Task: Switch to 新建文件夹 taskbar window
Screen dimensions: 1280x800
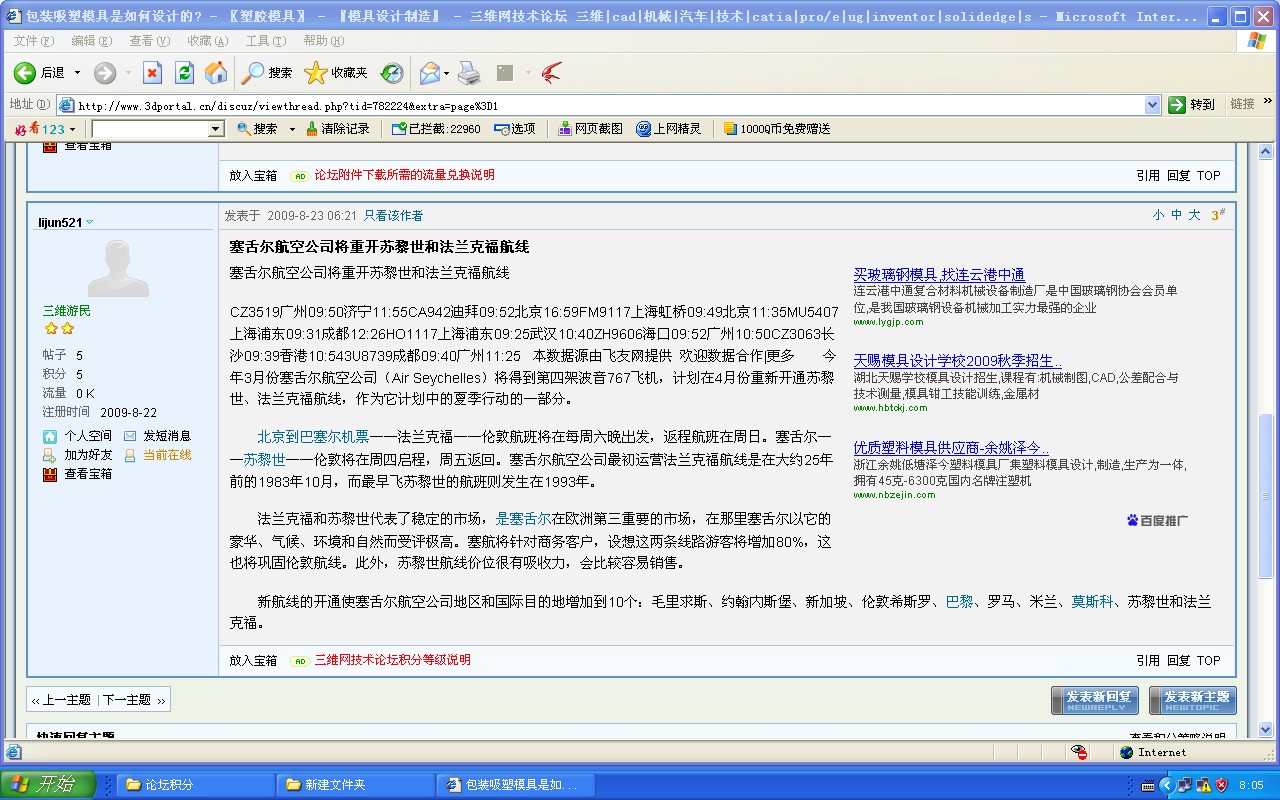Action: click(356, 785)
